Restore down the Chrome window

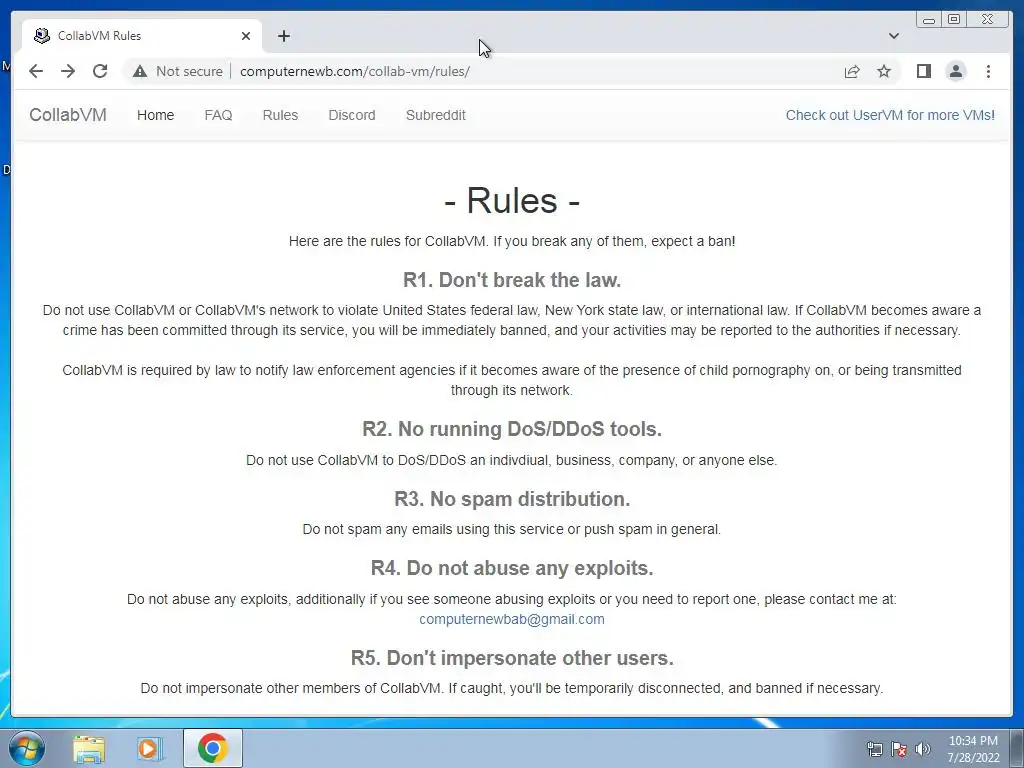tap(954, 20)
